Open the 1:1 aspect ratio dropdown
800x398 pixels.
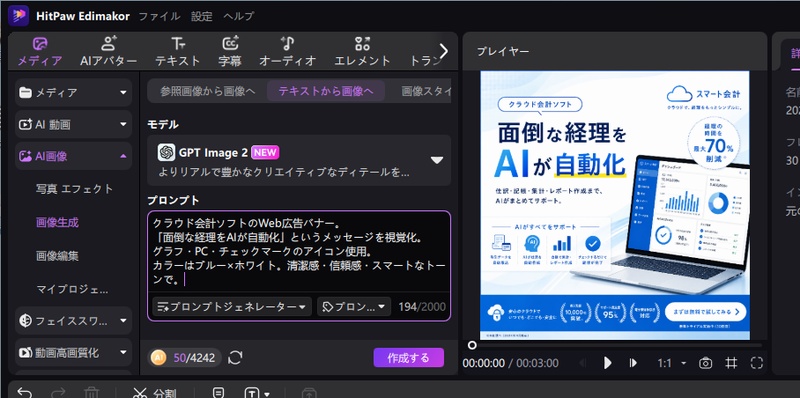671,363
